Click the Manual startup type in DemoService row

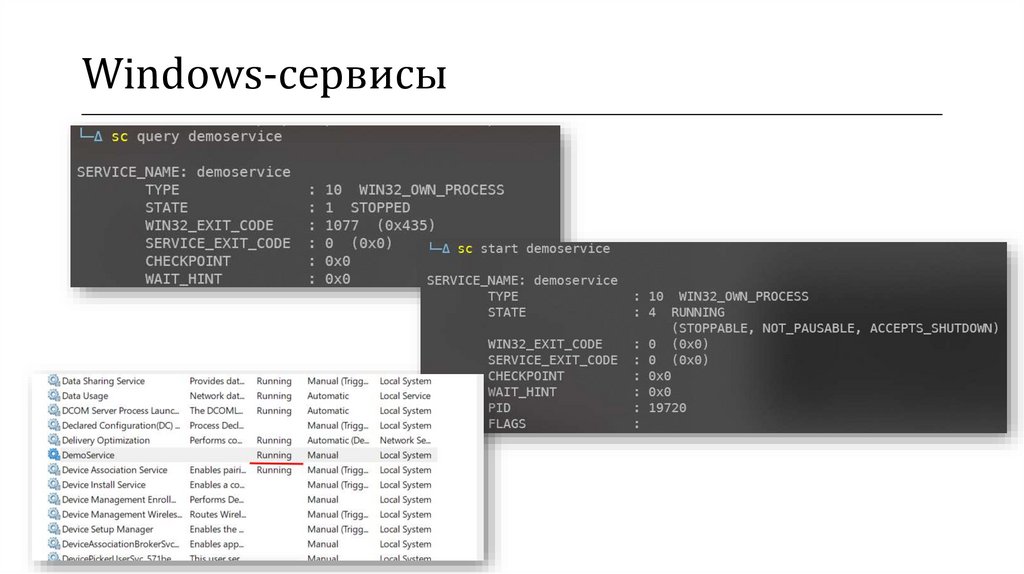coord(323,455)
